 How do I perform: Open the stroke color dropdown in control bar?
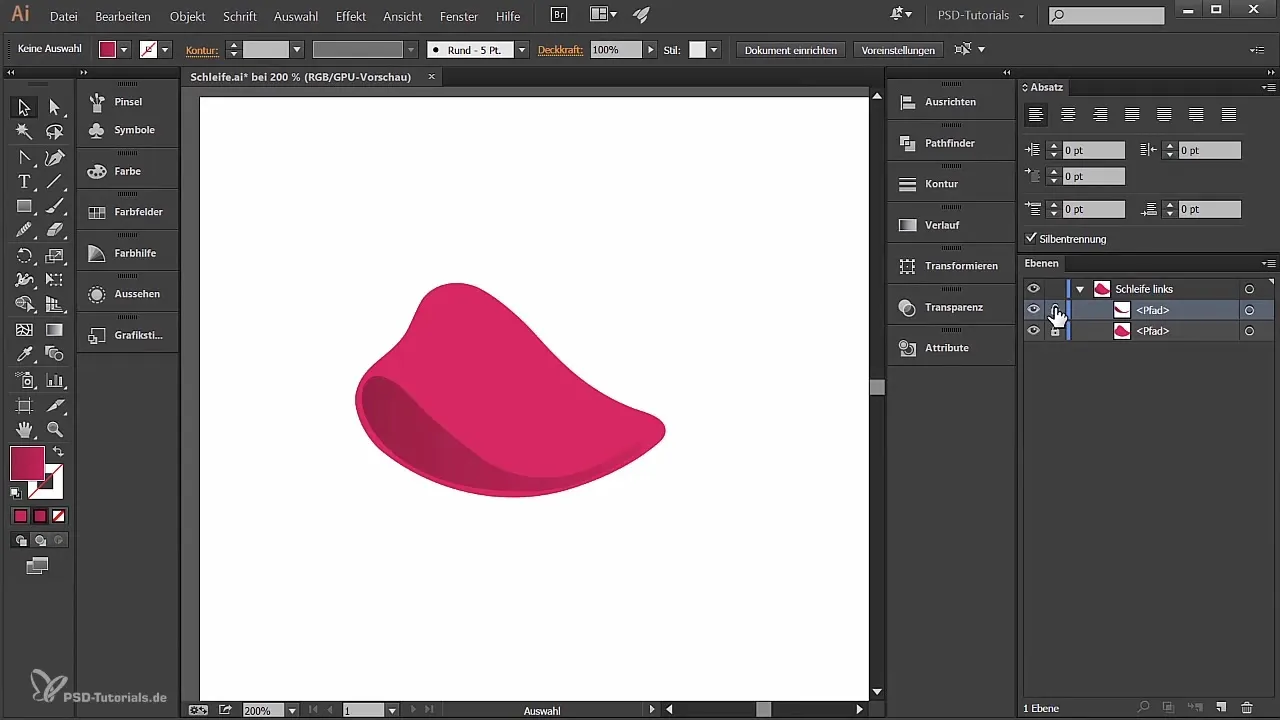pyautogui.click(x=165, y=49)
